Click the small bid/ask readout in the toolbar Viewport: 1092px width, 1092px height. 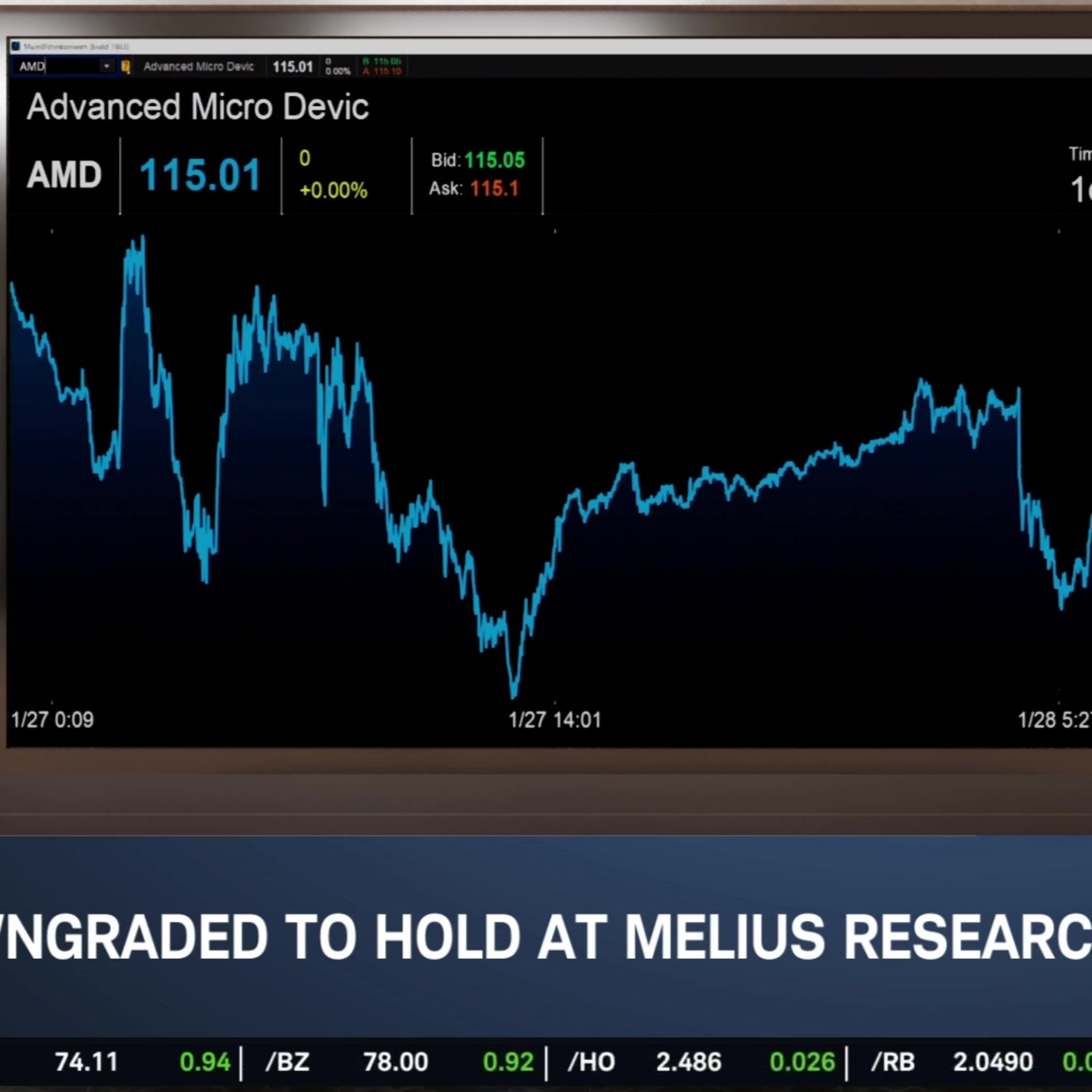(x=382, y=66)
